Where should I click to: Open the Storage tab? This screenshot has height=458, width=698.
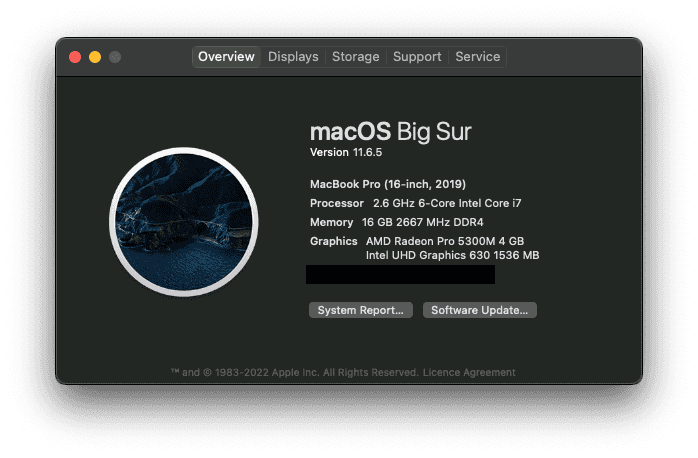coord(355,57)
